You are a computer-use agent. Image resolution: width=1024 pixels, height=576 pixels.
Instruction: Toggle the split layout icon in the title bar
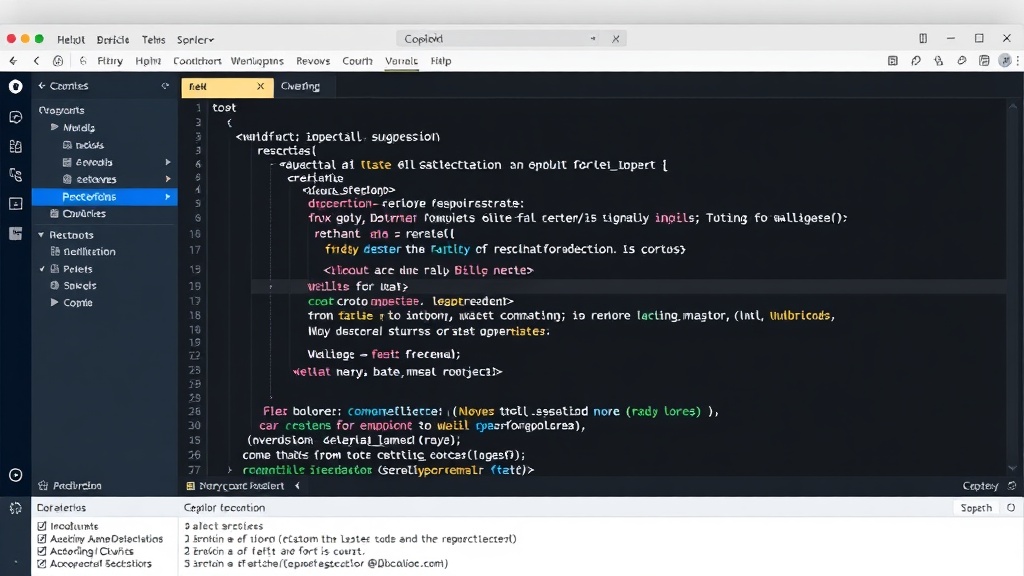coord(923,39)
